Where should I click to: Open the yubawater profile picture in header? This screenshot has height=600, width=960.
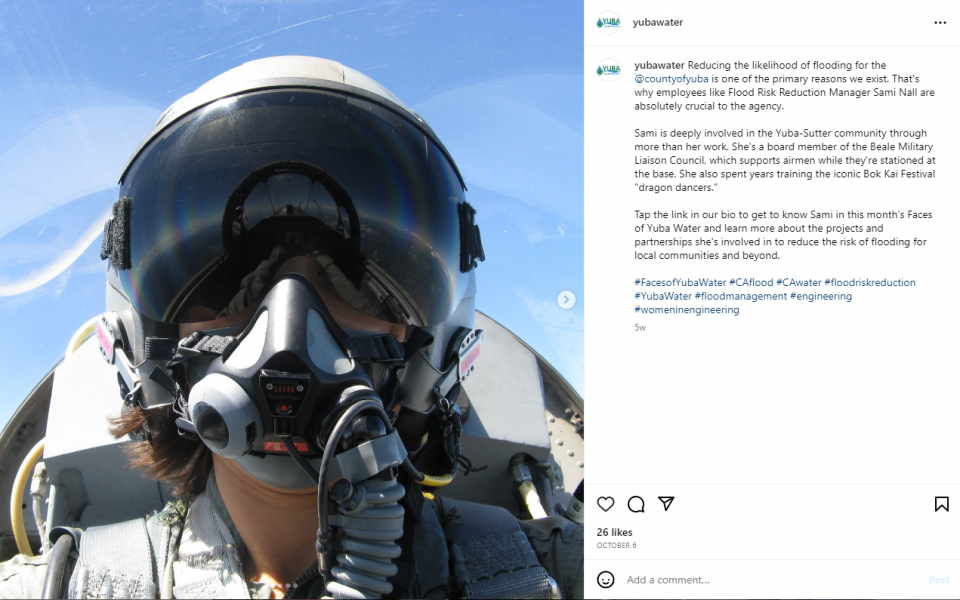[x=609, y=23]
